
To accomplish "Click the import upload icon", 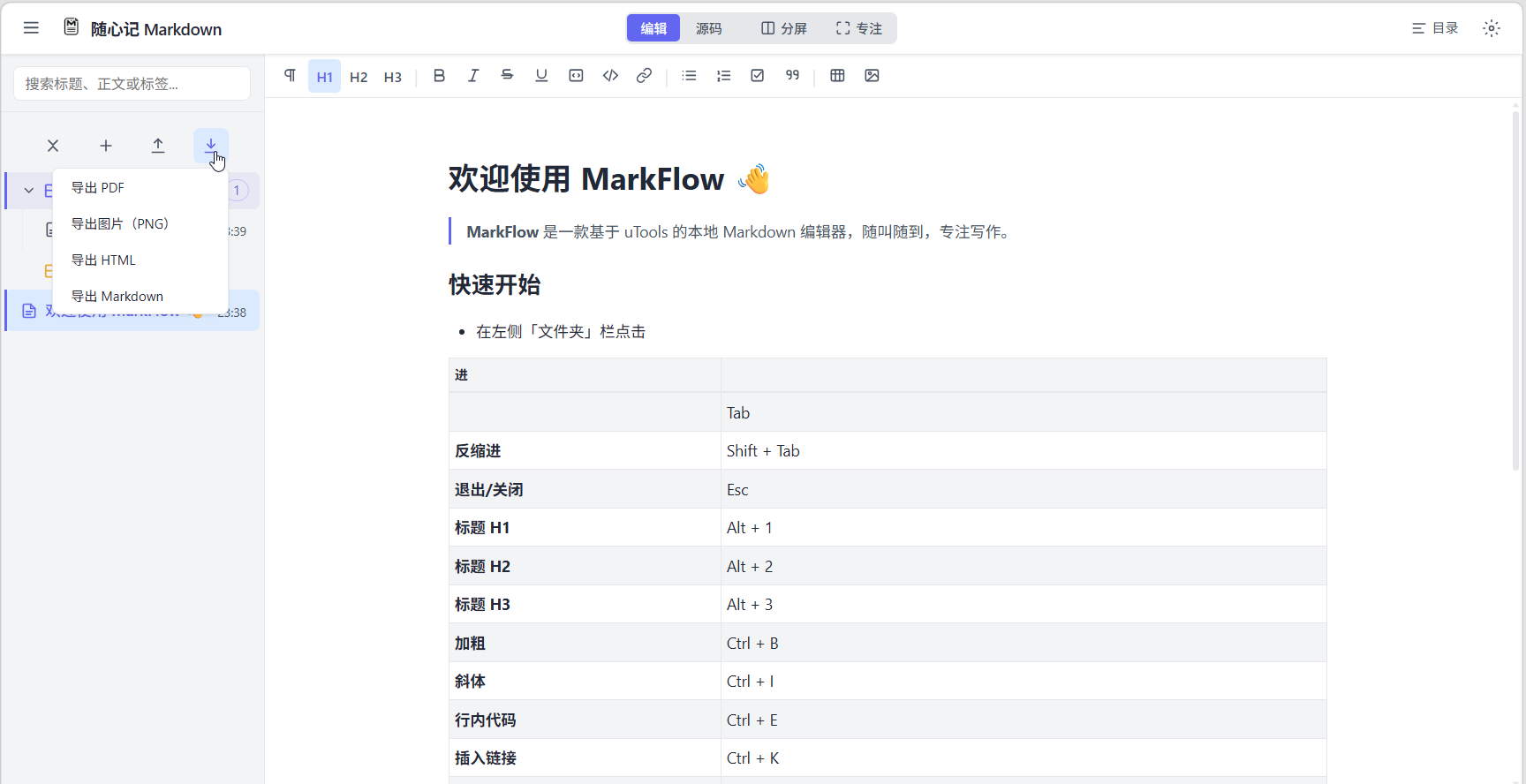I will [158, 146].
